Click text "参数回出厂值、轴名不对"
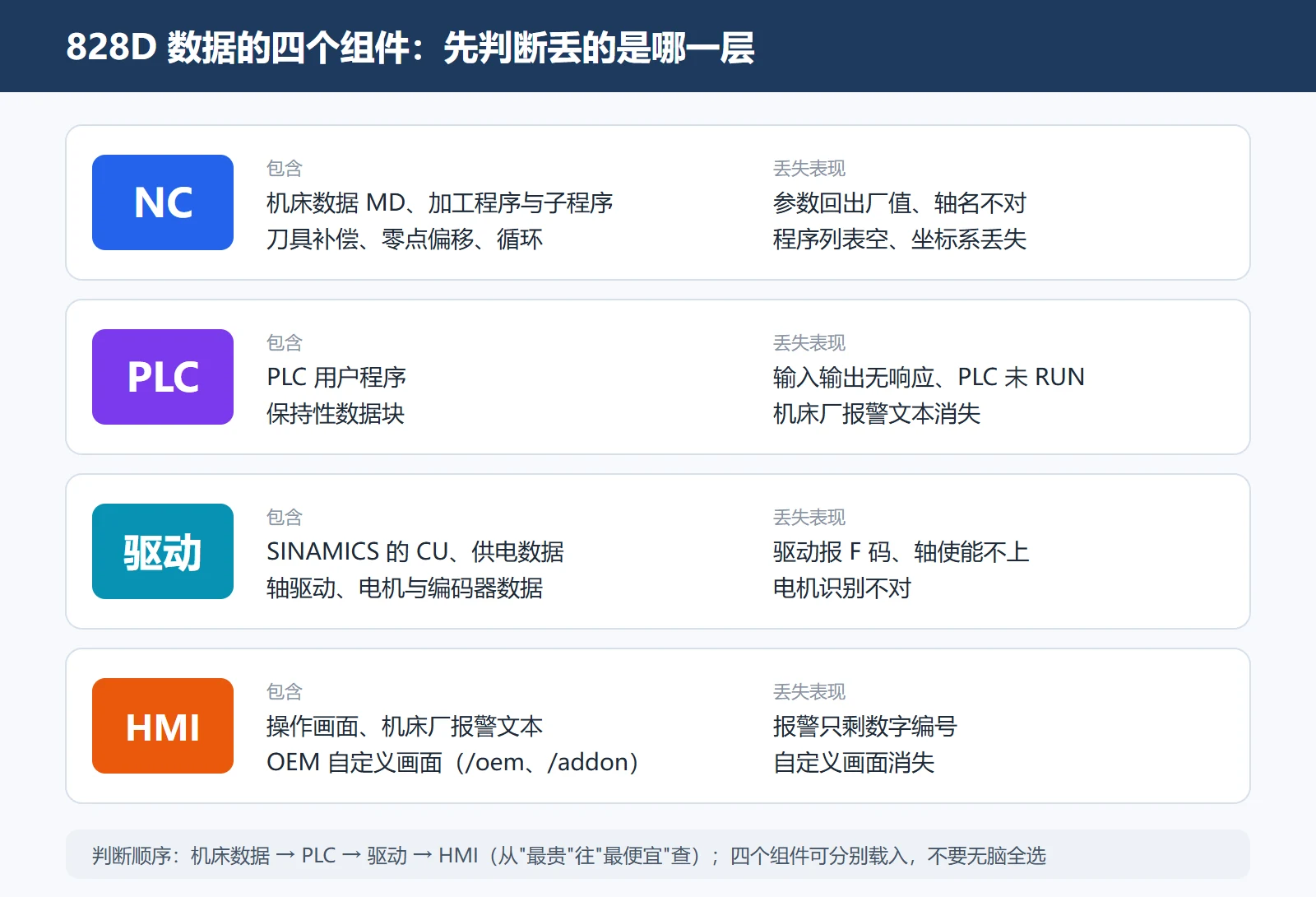The image size is (1316, 897). (900, 202)
